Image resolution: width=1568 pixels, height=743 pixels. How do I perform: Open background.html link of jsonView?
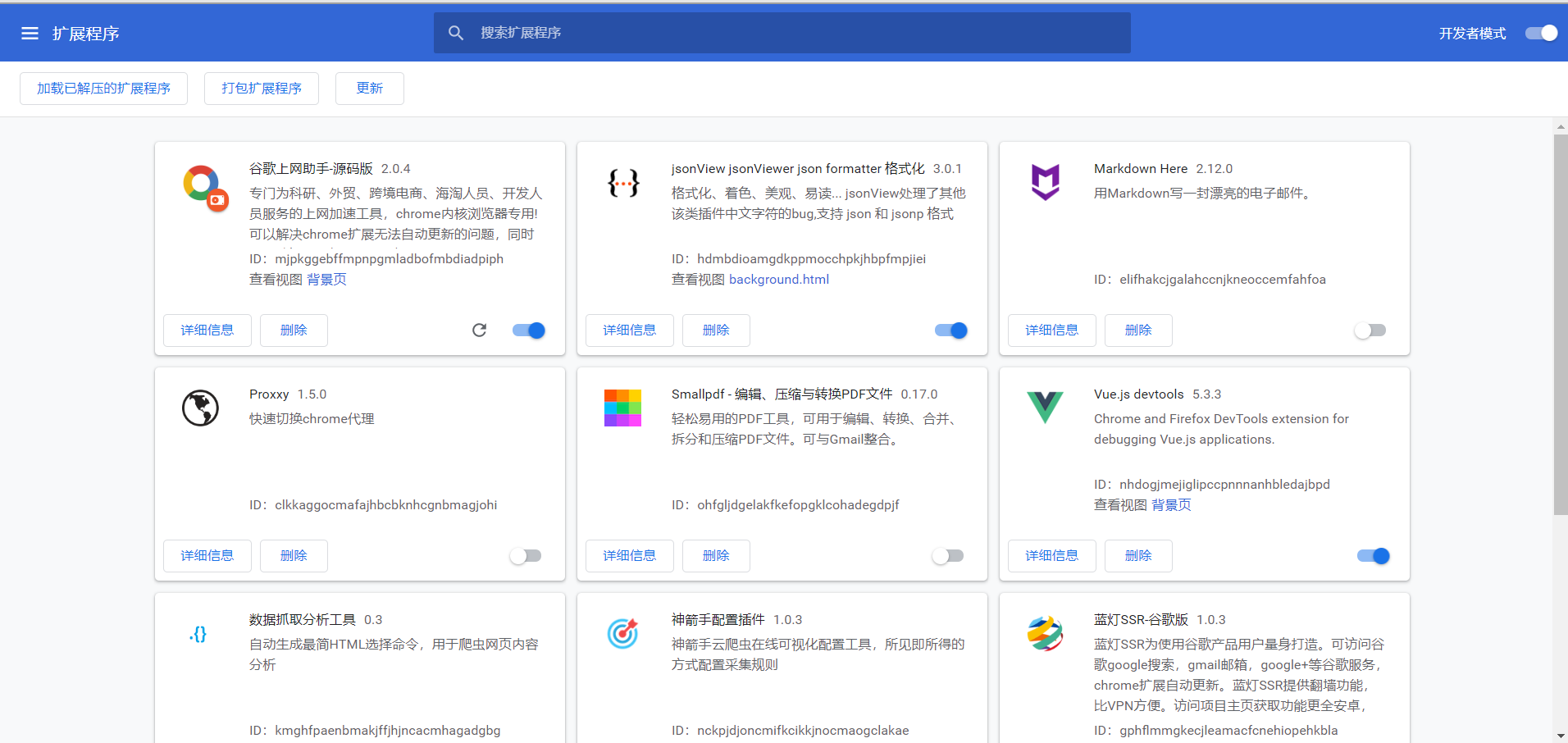779,280
